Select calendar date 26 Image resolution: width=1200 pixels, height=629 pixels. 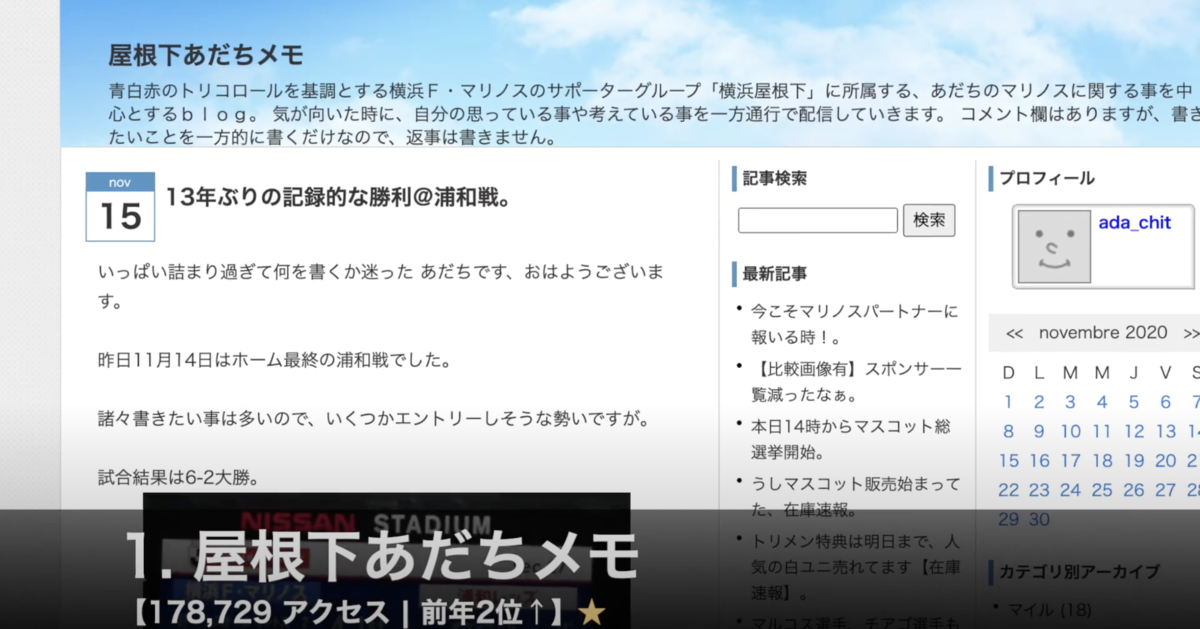tap(1134, 490)
